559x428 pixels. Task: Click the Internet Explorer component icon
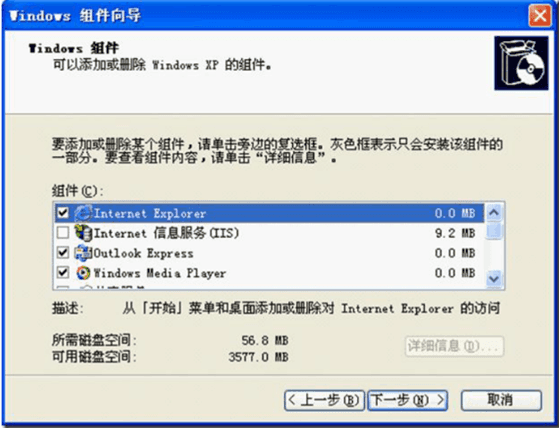point(83,213)
